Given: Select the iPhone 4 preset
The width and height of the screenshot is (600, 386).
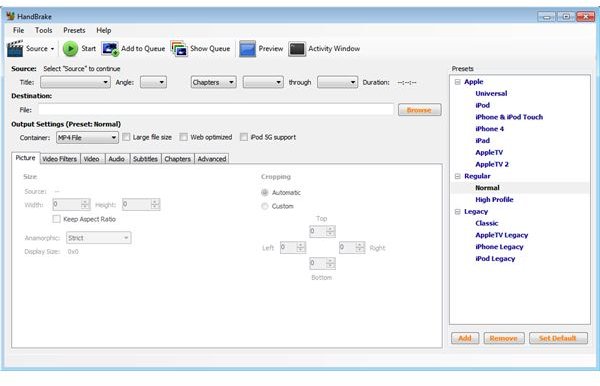Looking at the screenshot, I should tap(489, 129).
